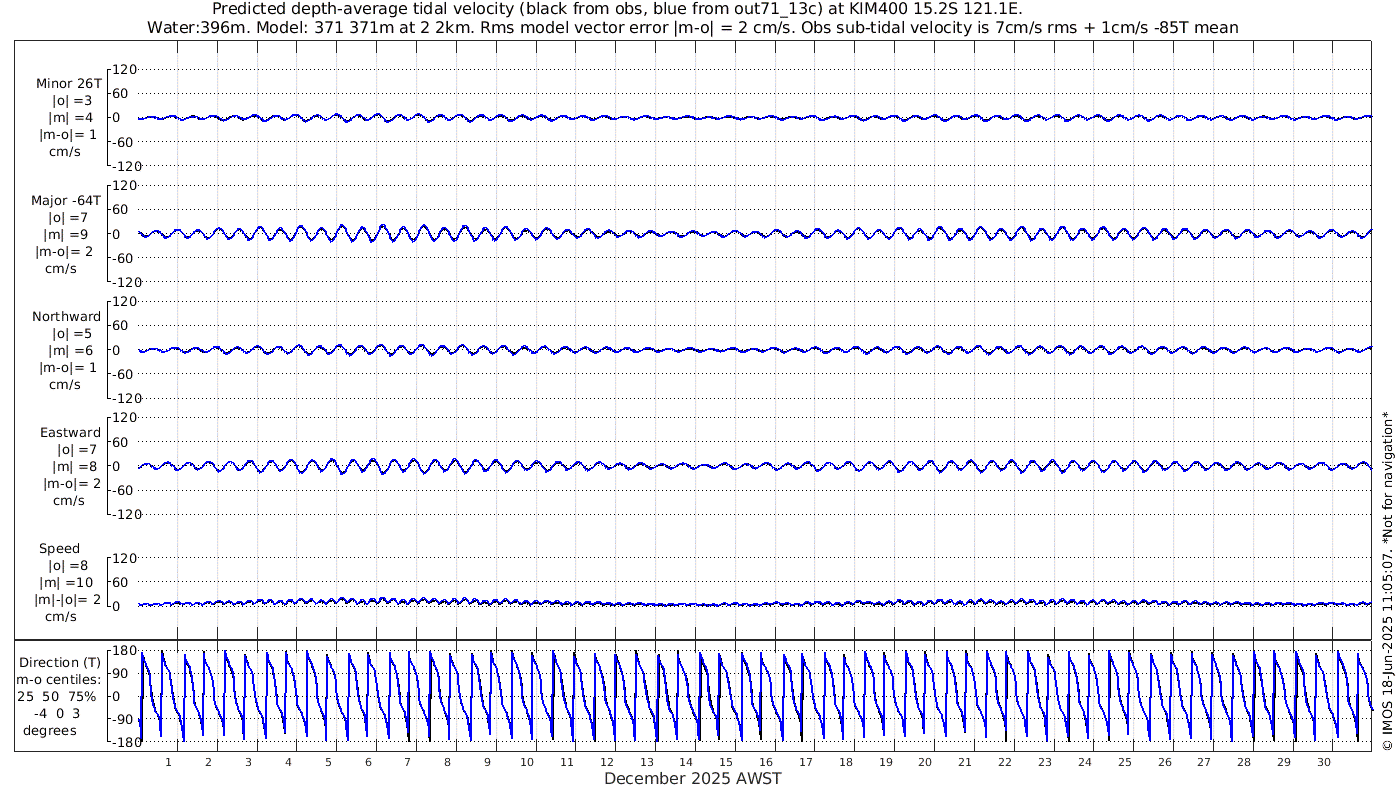Image resolution: width=1400 pixels, height=800 pixels.
Task: Click the '-4 0 3' centile values
Action: pos(57,713)
